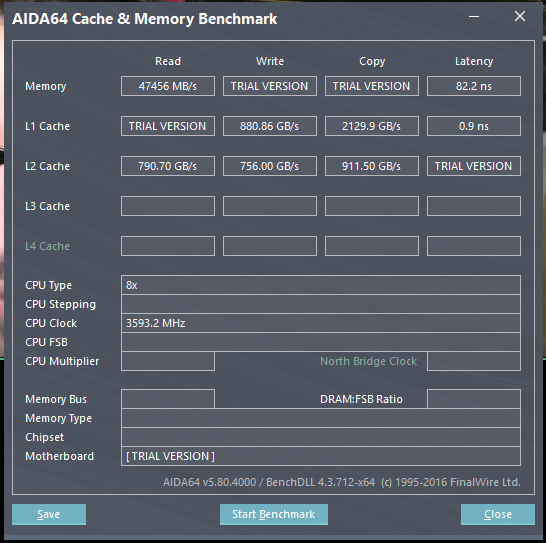Click the empty CPU Stepping field
This screenshot has height=543, width=546.
pos(321,304)
